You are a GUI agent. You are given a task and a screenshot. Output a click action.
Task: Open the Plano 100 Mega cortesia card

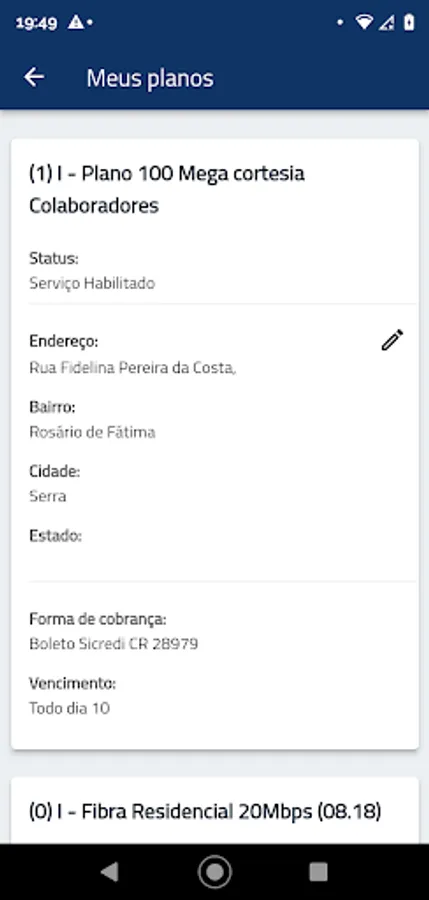(215, 444)
